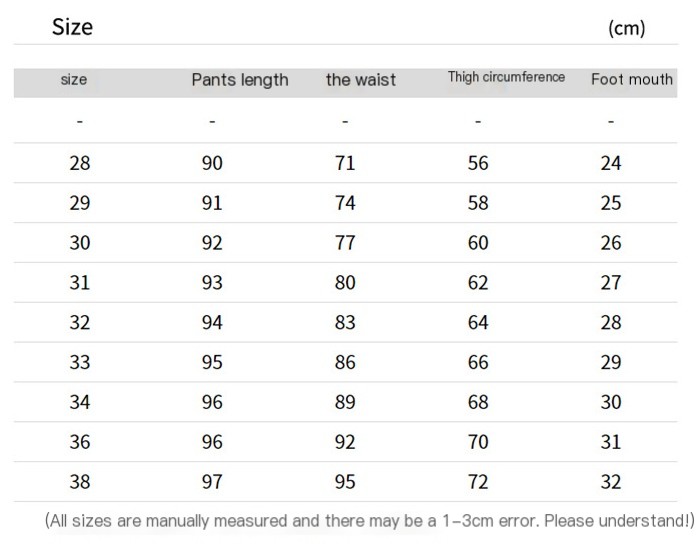Click 'Thigh circumference' column header
Viewport: 699px width, 547px height.
click(506, 78)
